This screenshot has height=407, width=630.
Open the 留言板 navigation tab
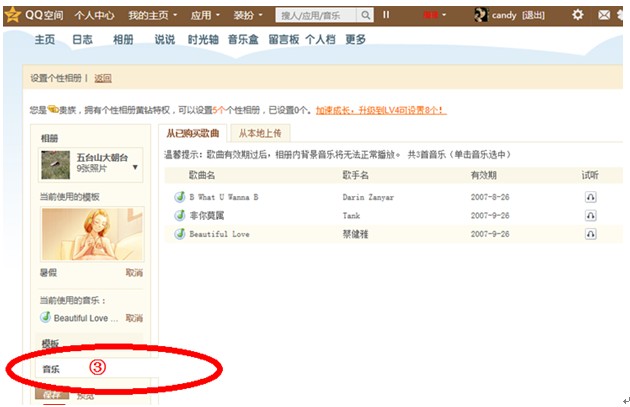[x=284, y=39]
